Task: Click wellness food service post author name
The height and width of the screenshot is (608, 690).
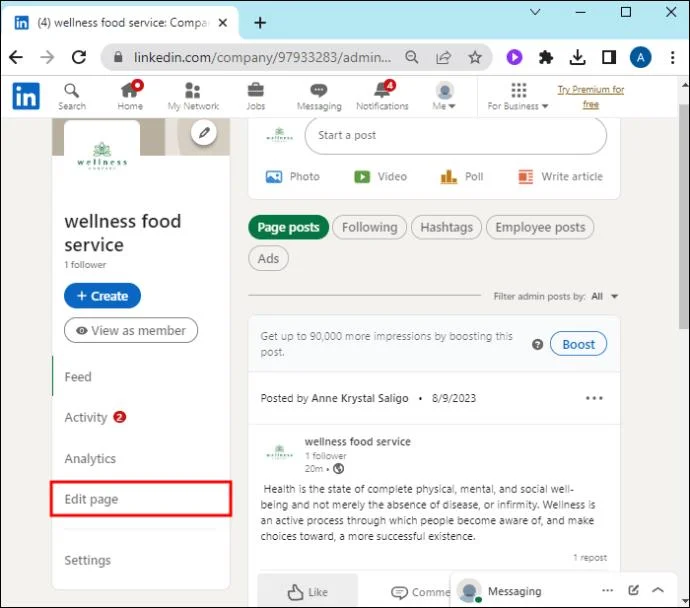Action: (x=358, y=442)
